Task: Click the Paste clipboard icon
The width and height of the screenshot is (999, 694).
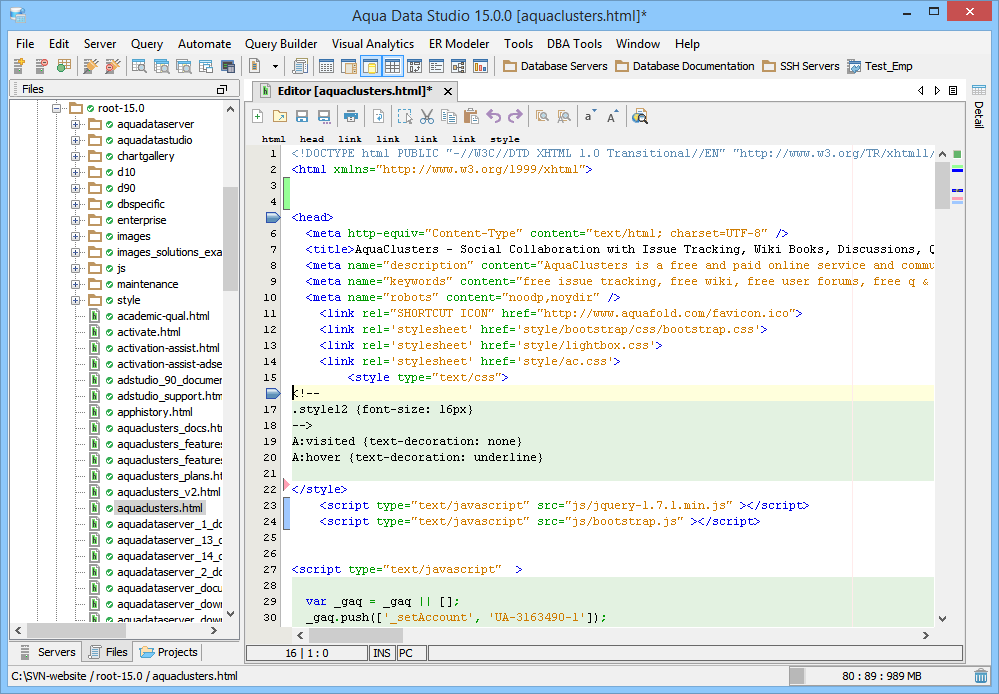Action: 471,117
